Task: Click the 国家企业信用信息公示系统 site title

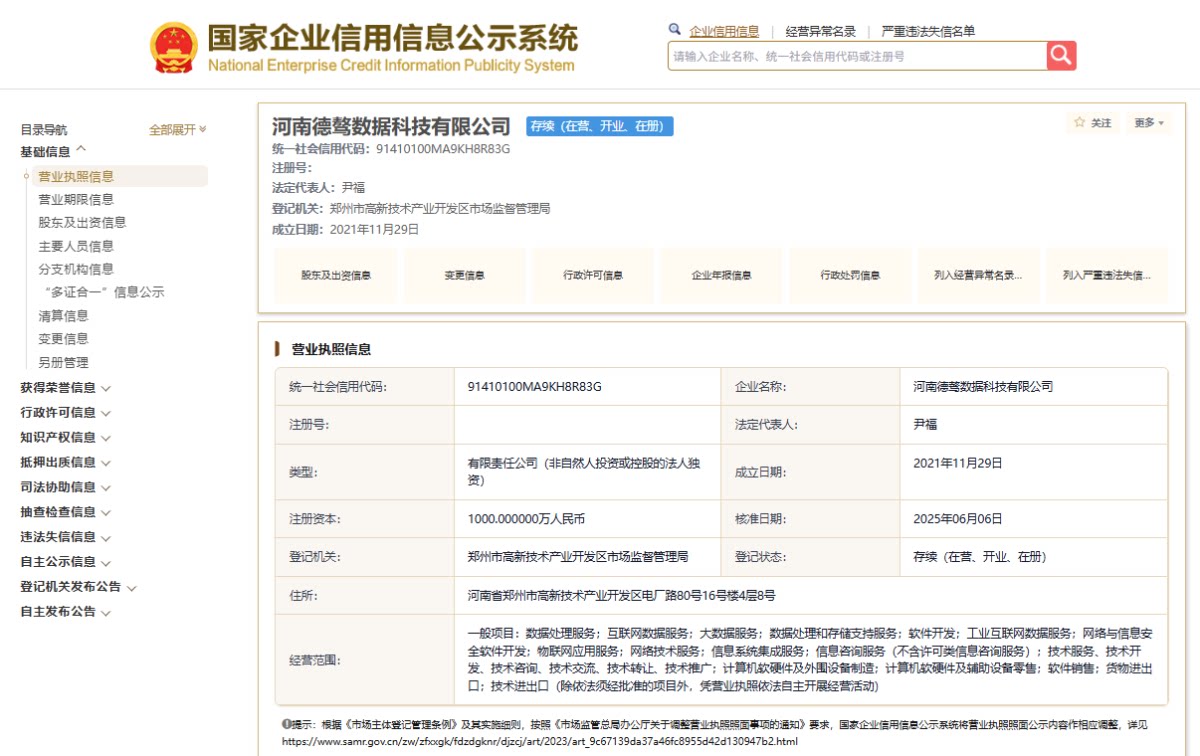Action: point(392,37)
